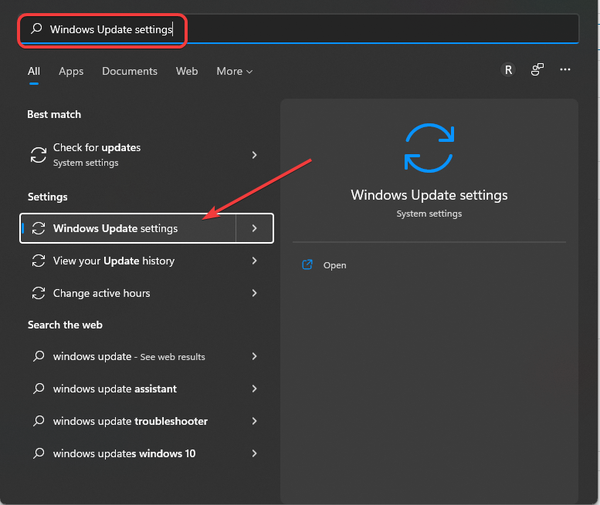This screenshot has height=505, width=600.
Task: Open Check for updates best match
Action: coord(146,155)
